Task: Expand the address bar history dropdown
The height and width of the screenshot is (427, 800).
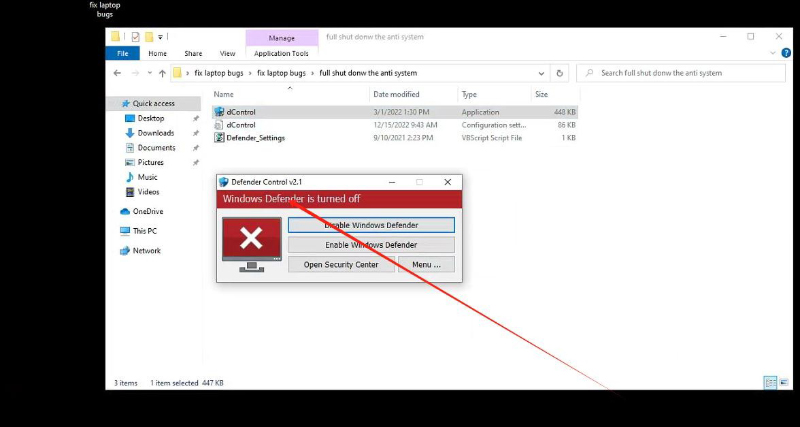Action: (541, 73)
